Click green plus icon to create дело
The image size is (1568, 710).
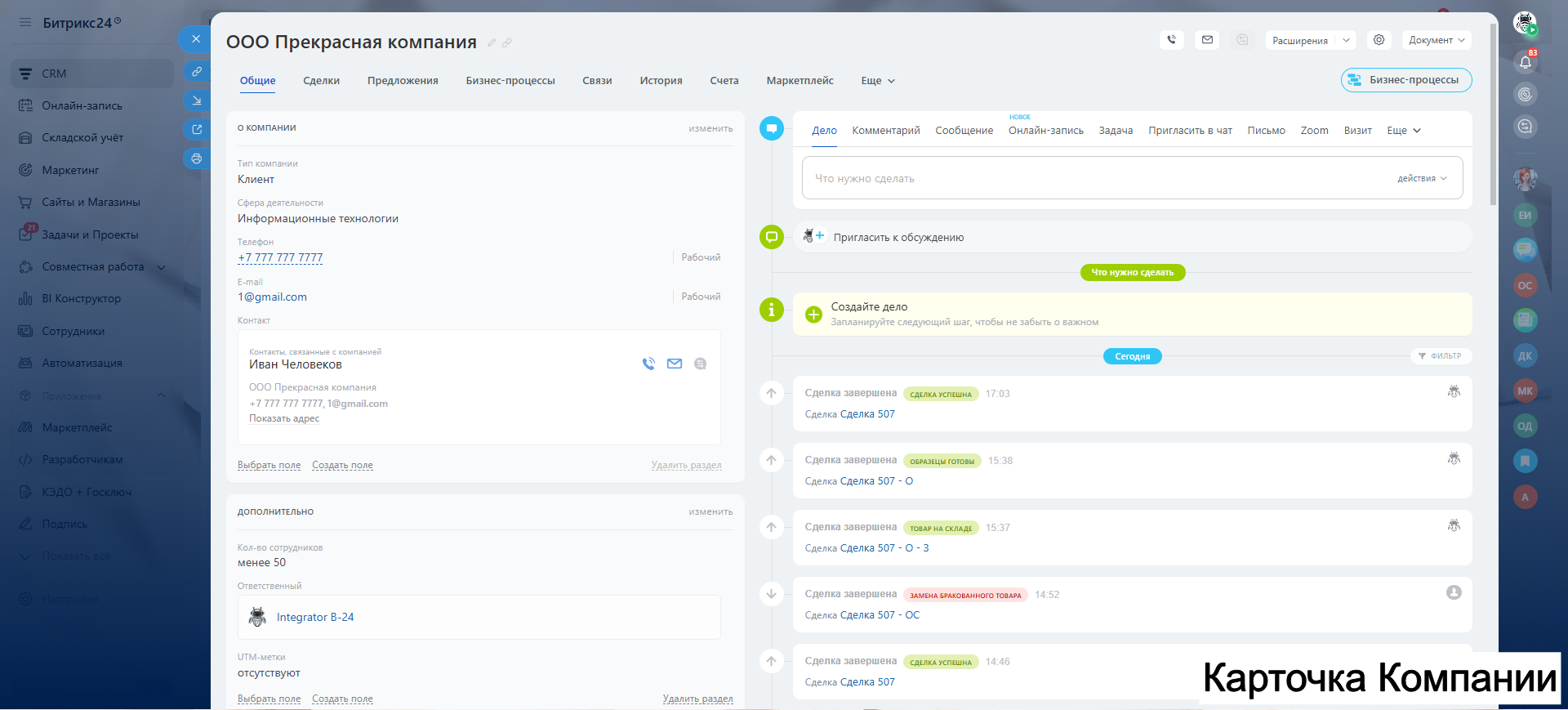tap(813, 315)
